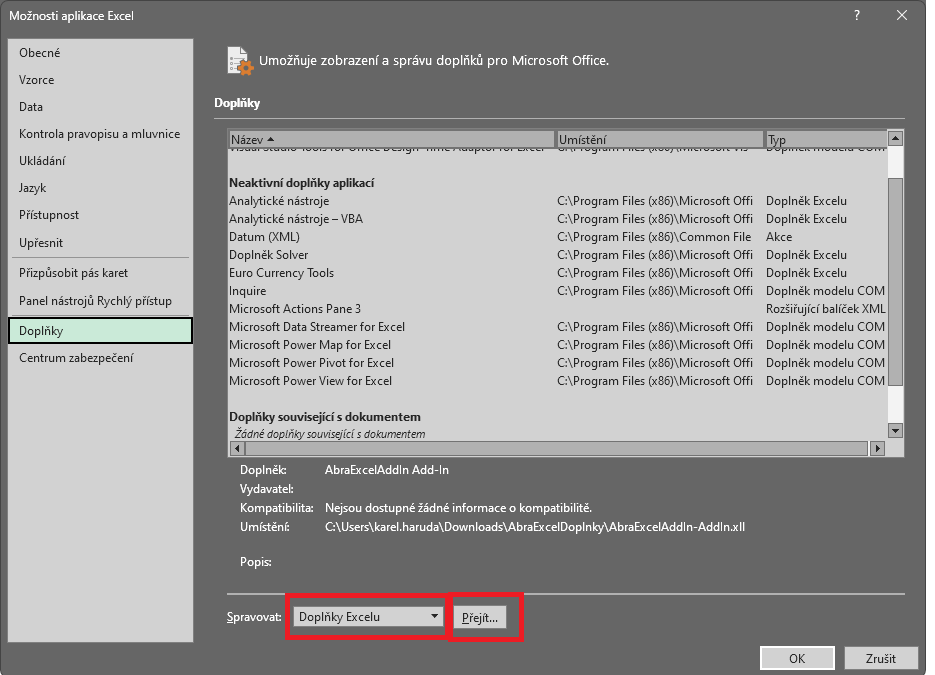Click the AbraExcelAddIn-AddIn.xll location path
Viewport: 935px width, 675px height.
pos(535,527)
